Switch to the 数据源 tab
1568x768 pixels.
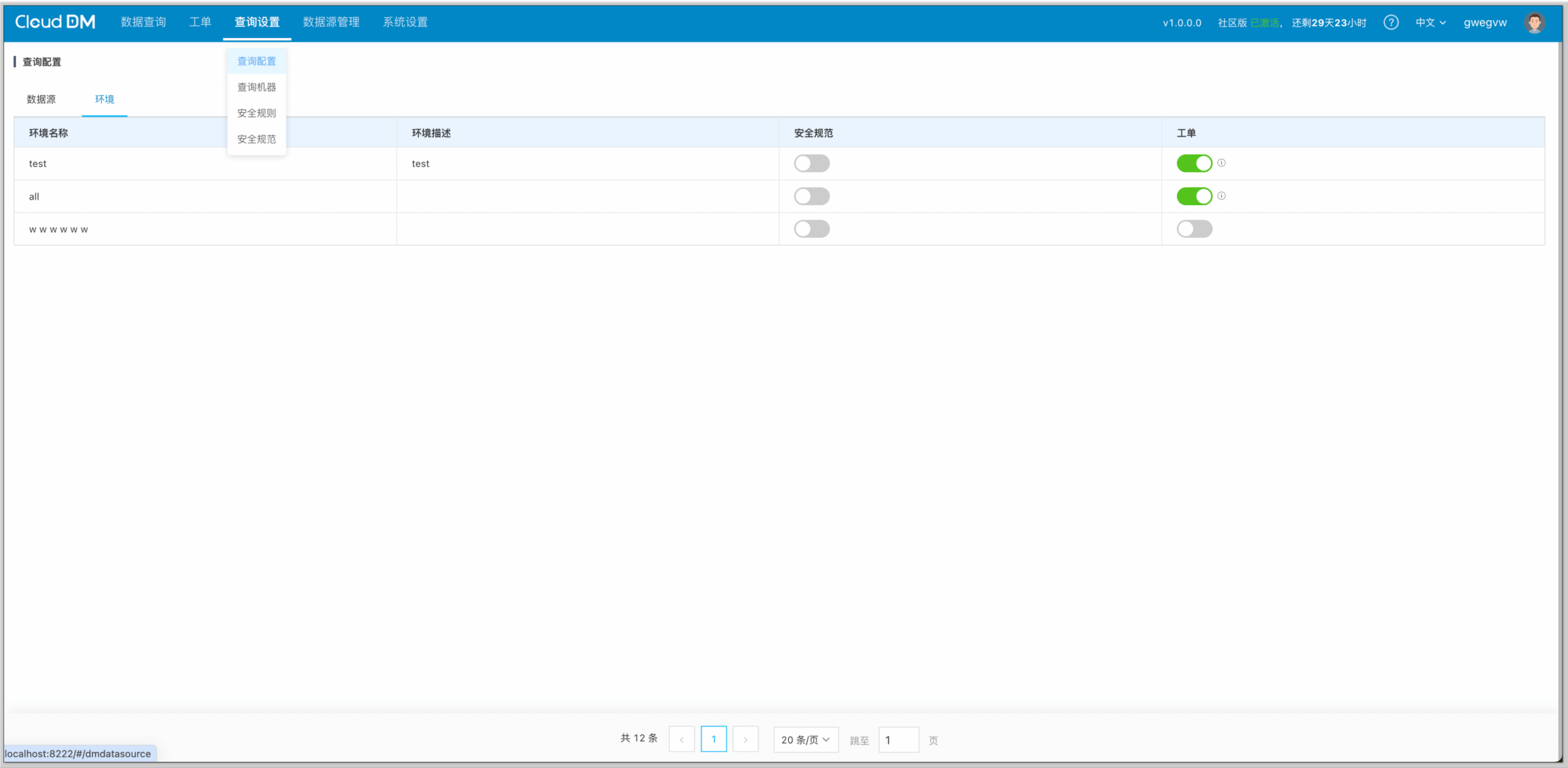pyautogui.click(x=41, y=99)
